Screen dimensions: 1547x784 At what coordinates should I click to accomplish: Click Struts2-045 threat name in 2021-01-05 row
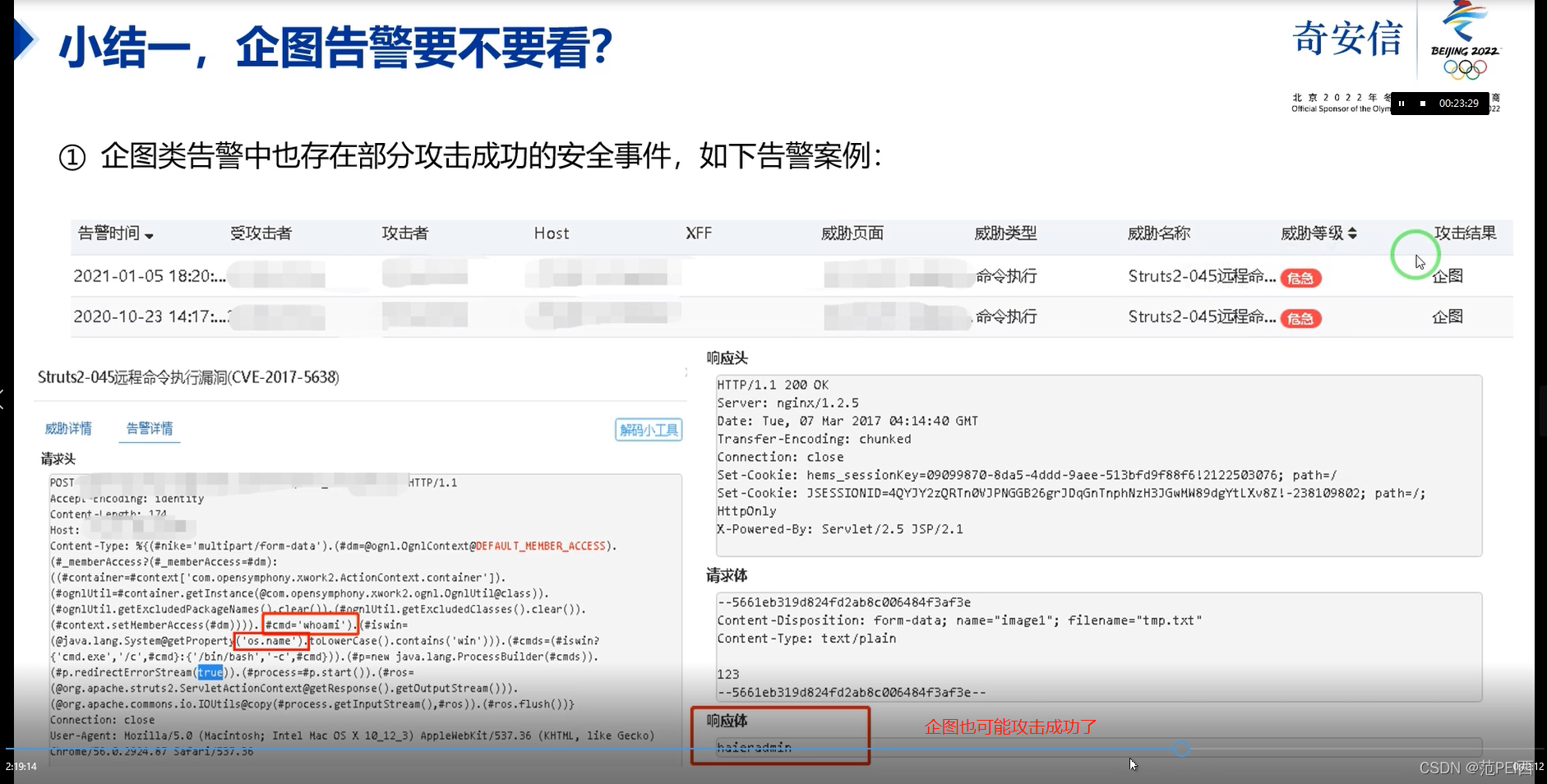tap(1202, 276)
